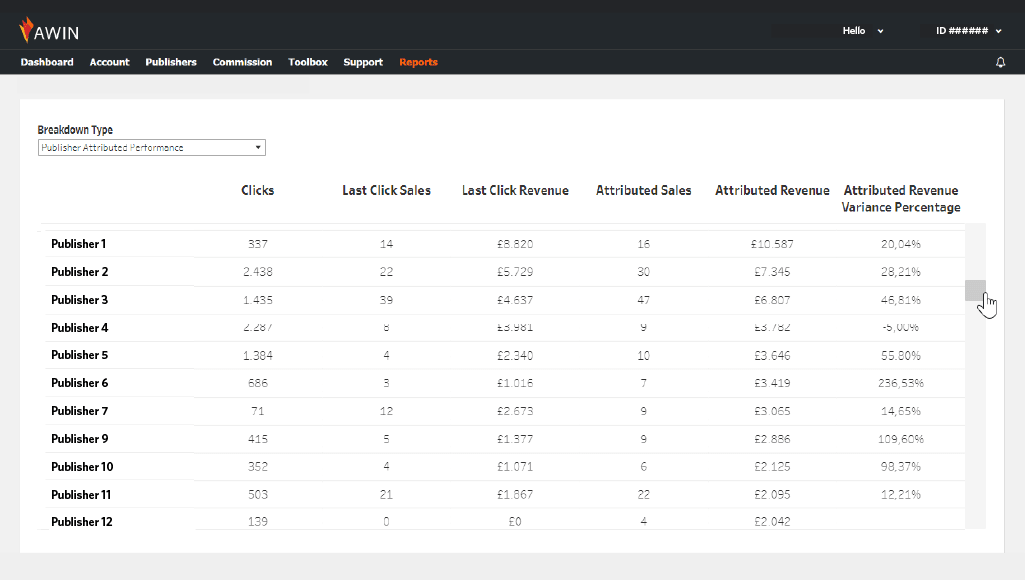Expand the Hello user dropdown

(x=863, y=31)
